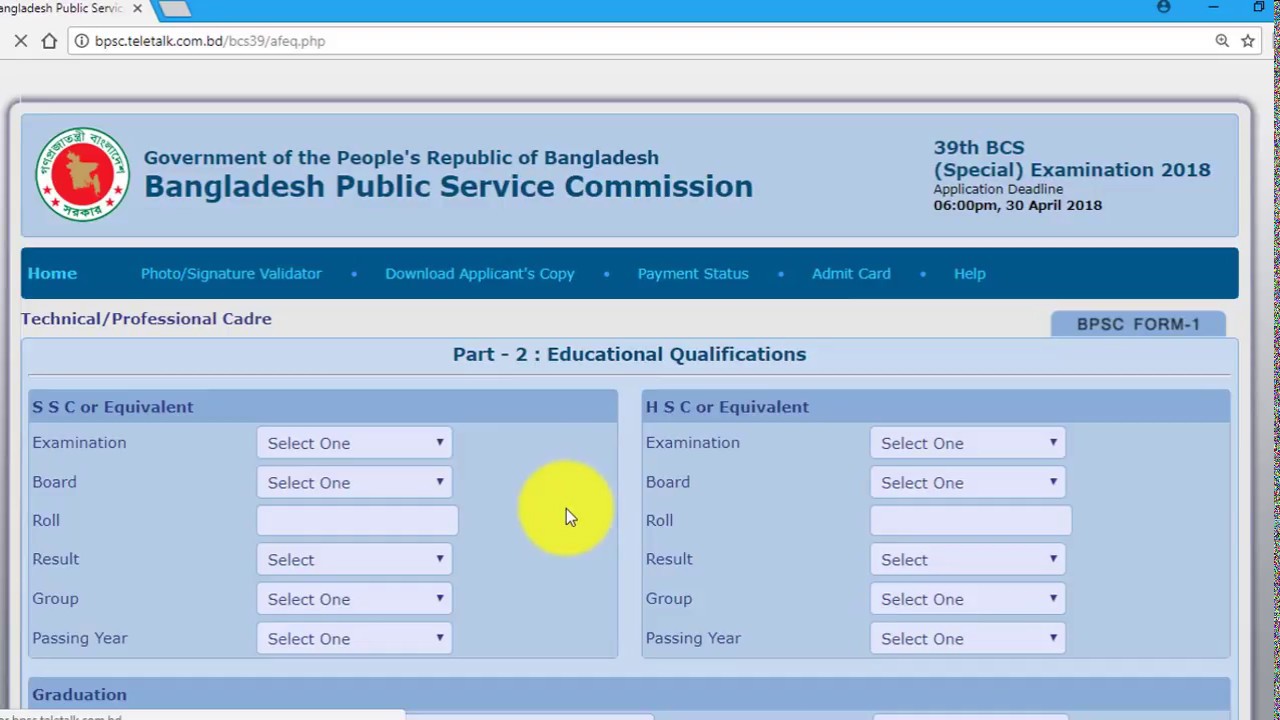Open HSC Passing Year dropdown
The image size is (1280, 720).
(x=967, y=638)
